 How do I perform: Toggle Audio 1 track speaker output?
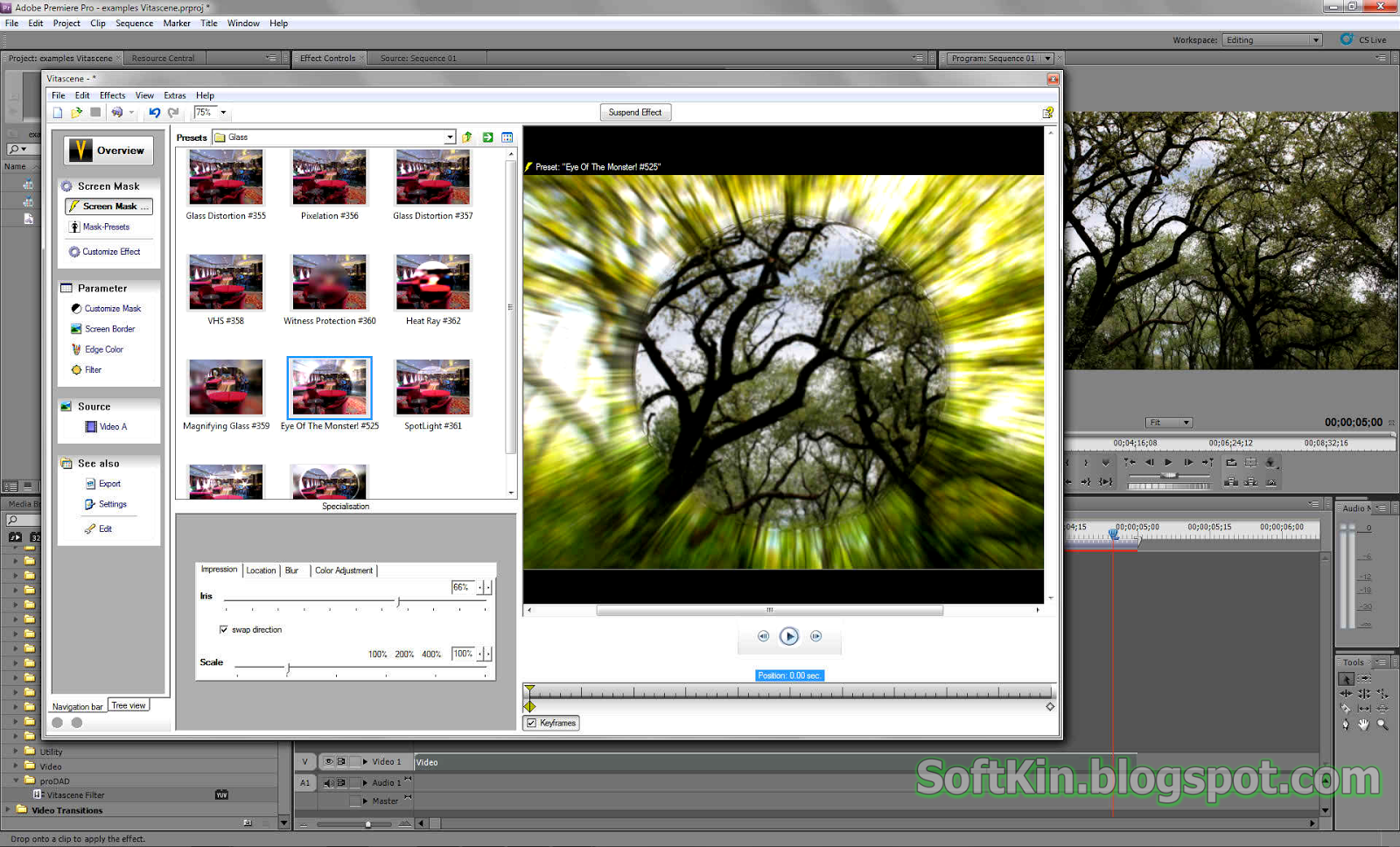coord(329,783)
